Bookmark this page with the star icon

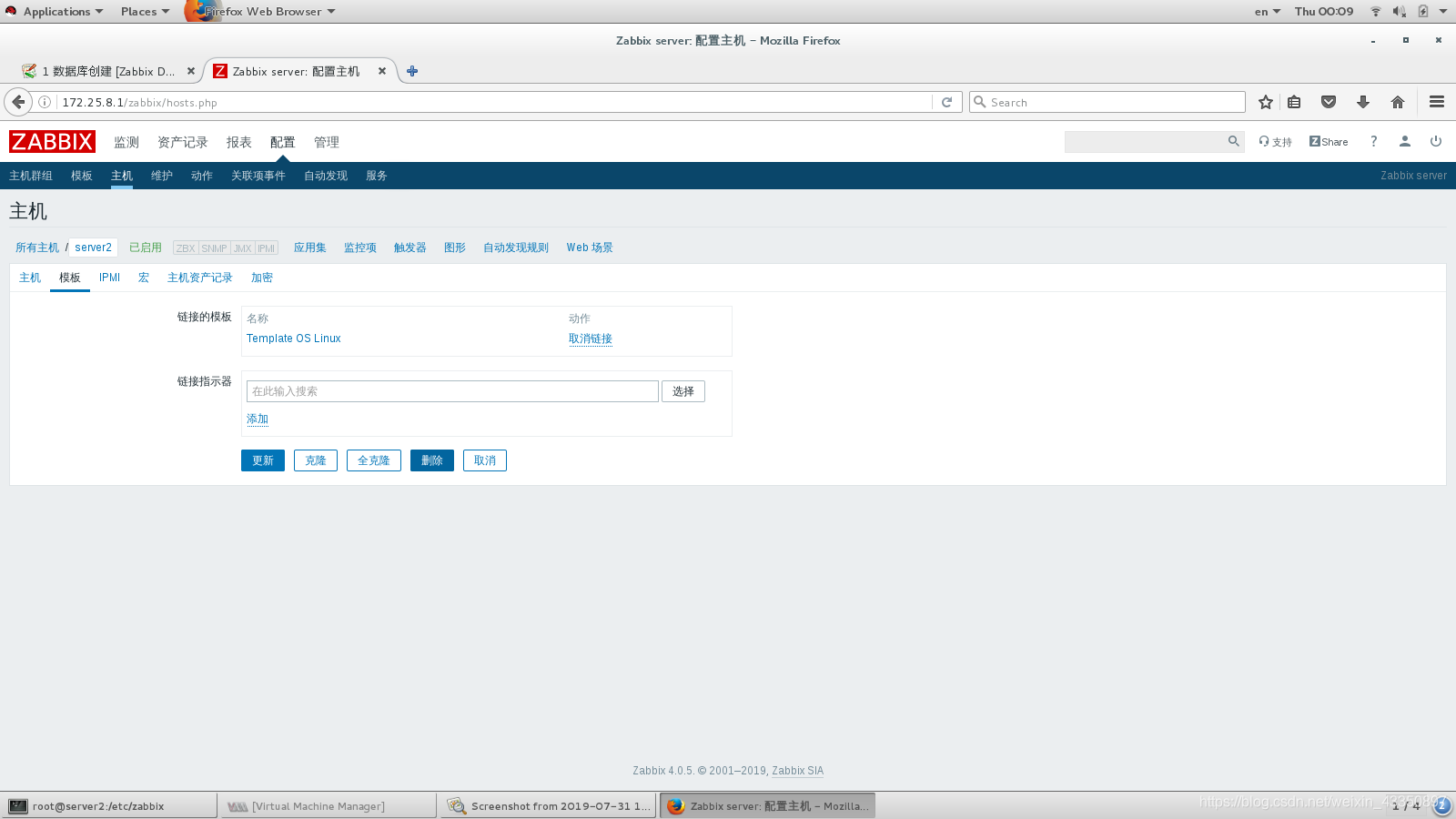tap(1265, 102)
